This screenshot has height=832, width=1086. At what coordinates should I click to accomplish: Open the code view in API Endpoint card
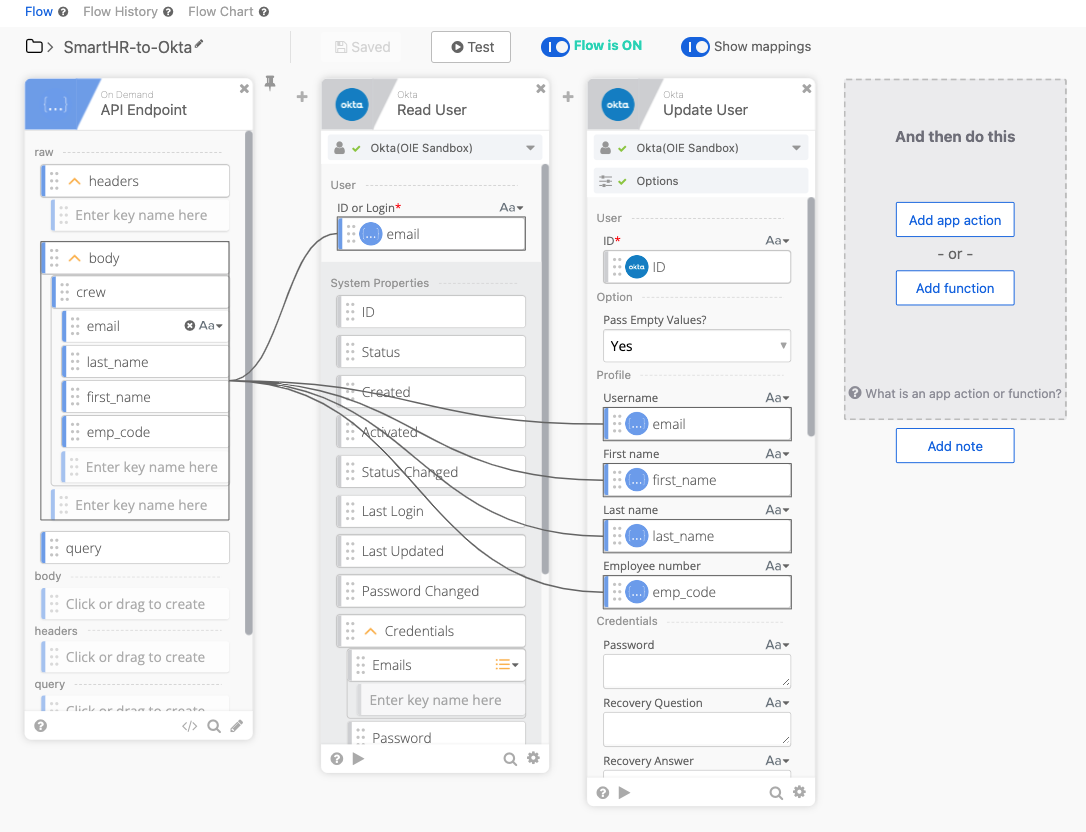190,725
